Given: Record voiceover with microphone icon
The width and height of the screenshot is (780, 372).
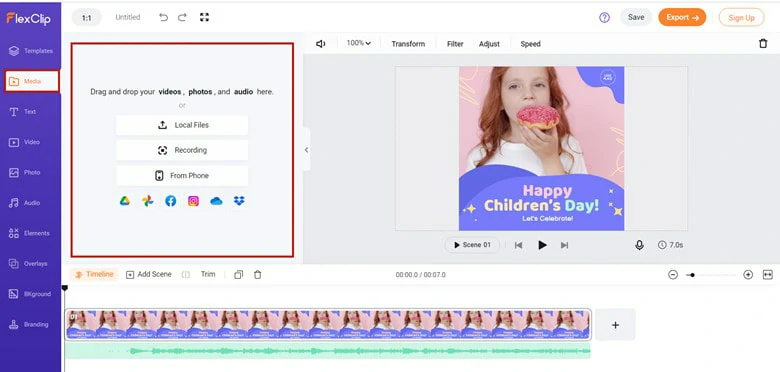Looking at the screenshot, I should pyautogui.click(x=639, y=245).
